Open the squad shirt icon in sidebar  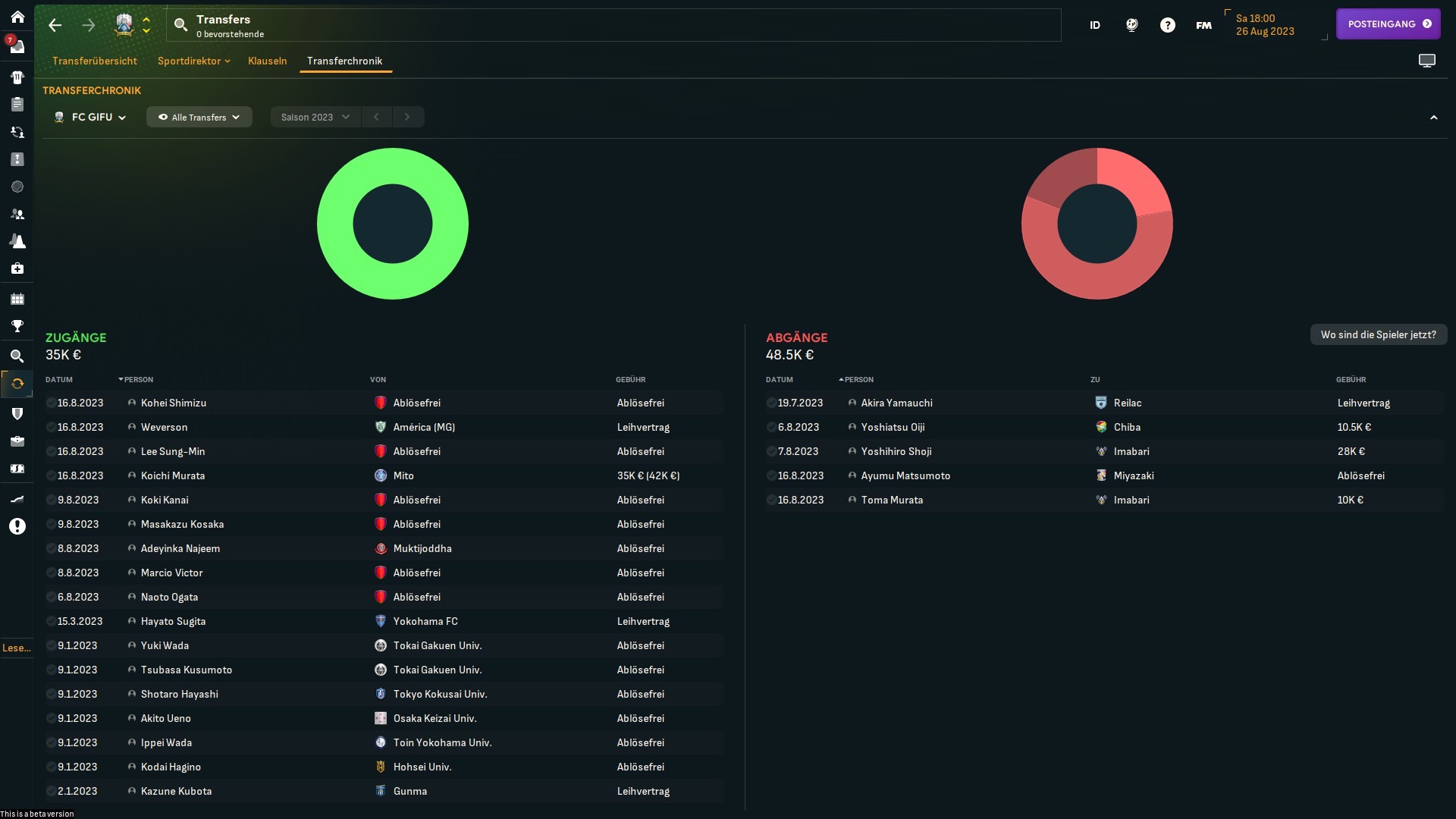(17, 77)
